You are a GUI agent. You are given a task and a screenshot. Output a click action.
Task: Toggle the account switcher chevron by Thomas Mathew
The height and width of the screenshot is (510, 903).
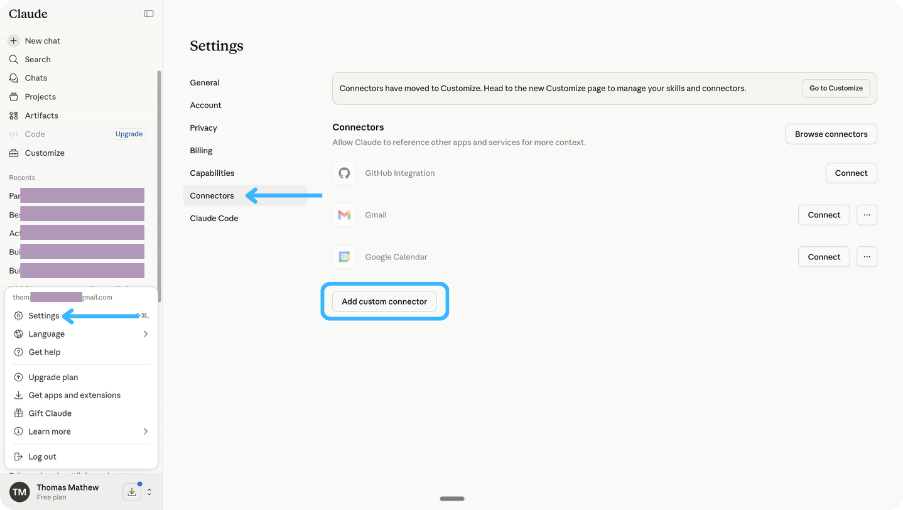point(149,491)
